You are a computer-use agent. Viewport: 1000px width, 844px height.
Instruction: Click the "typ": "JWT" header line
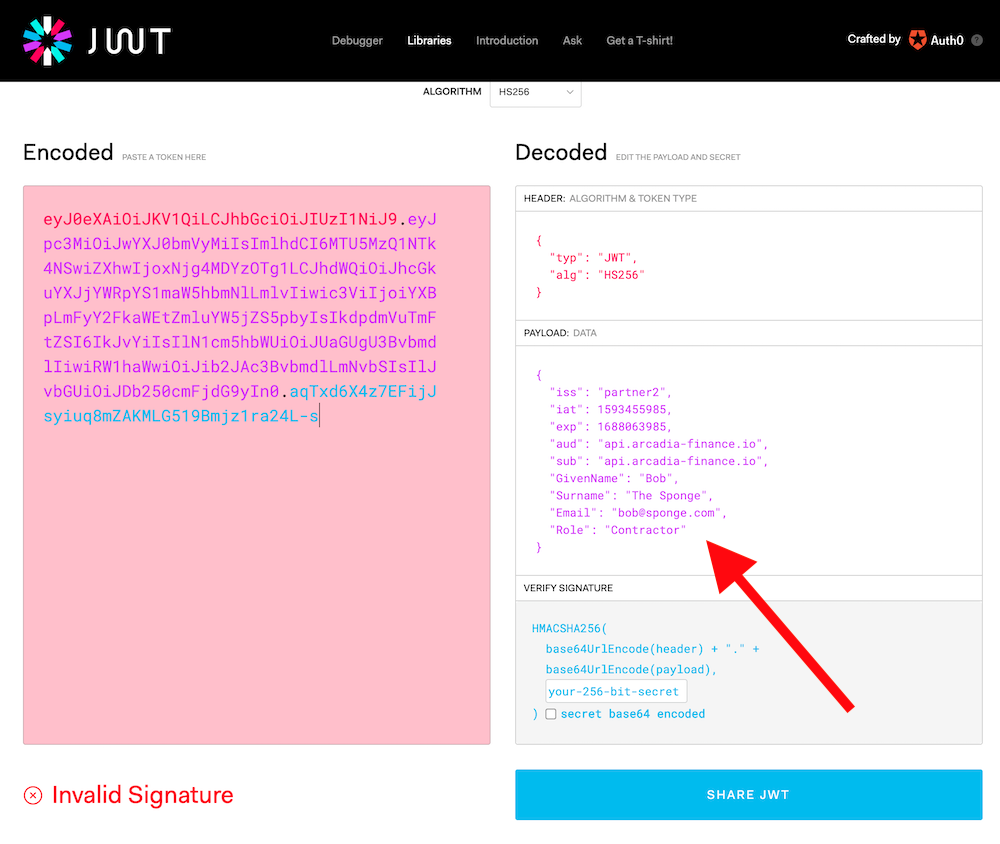pyautogui.click(x=593, y=258)
